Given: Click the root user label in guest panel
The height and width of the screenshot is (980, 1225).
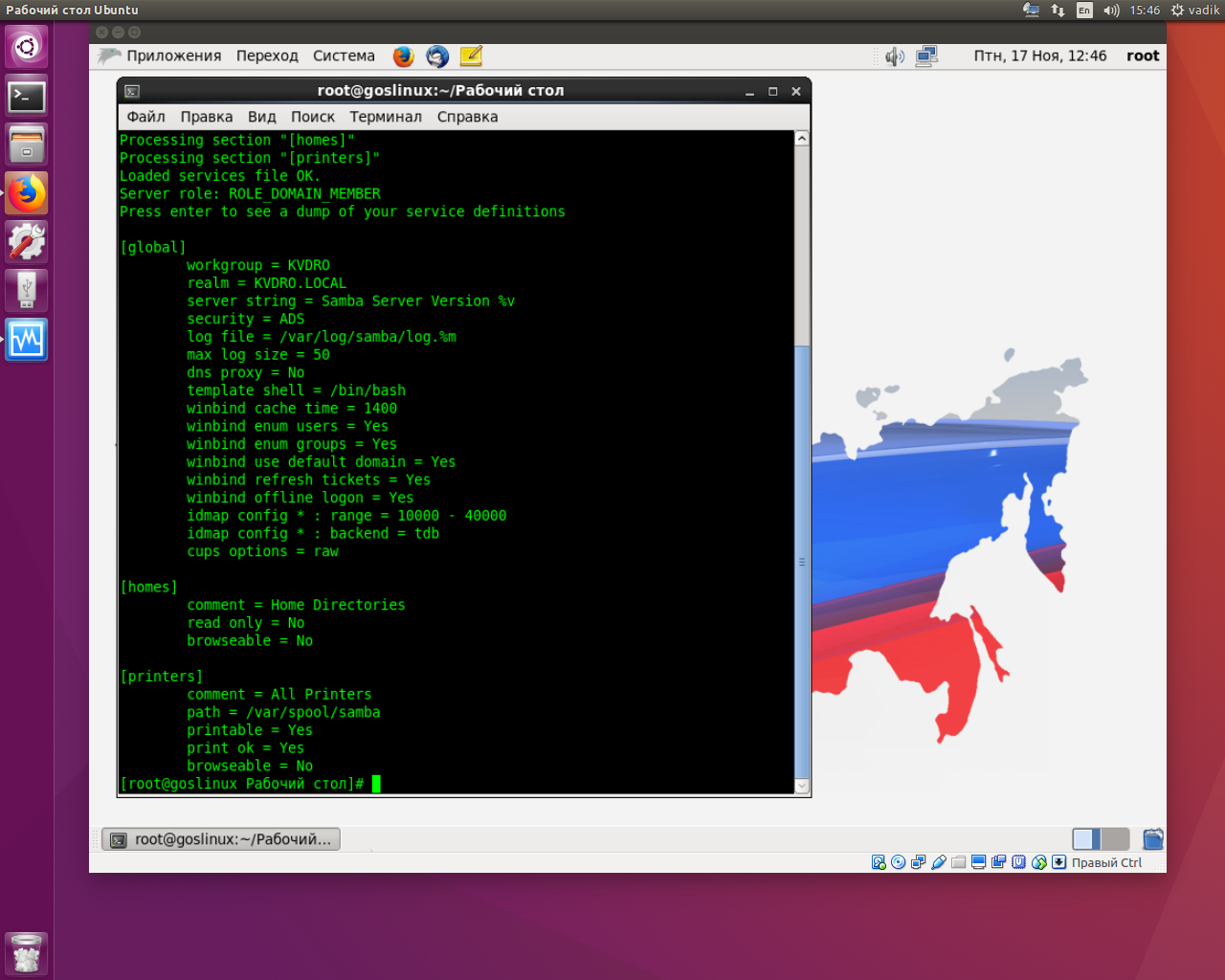Looking at the screenshot, I should 1143,56.
